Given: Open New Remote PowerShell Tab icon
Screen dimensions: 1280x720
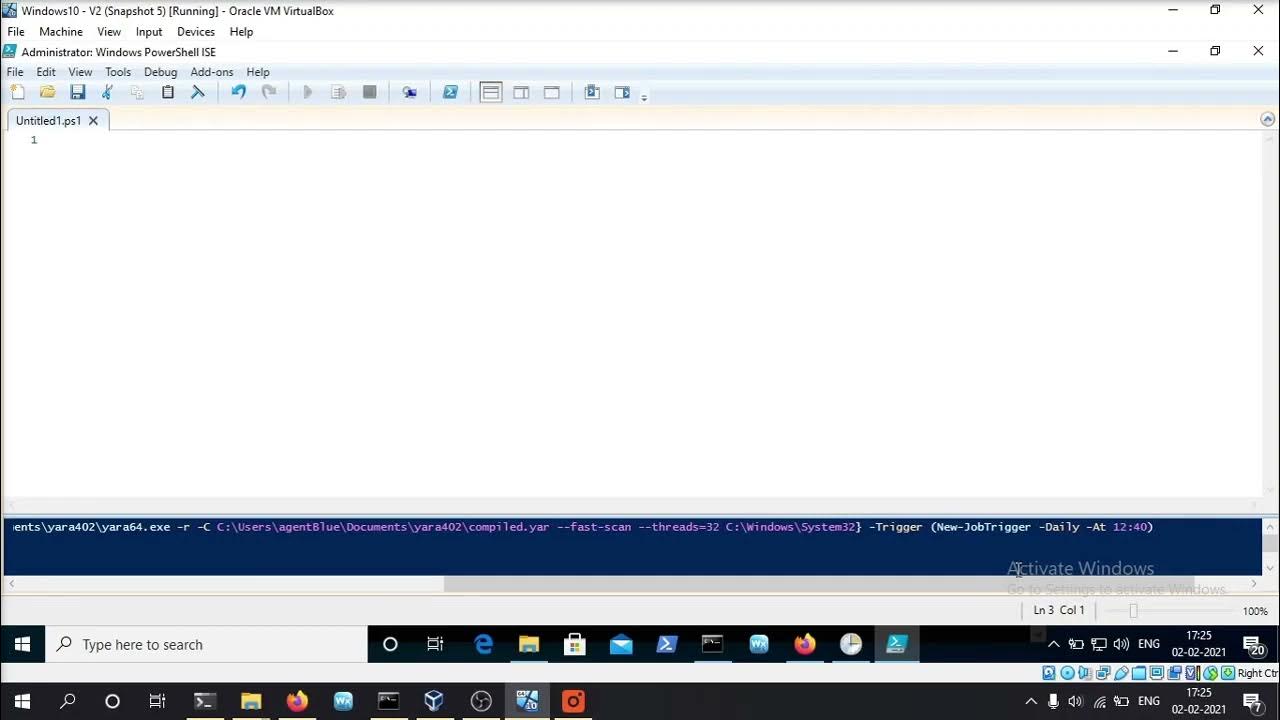Looking at the screenshot, I should (410, 92).
